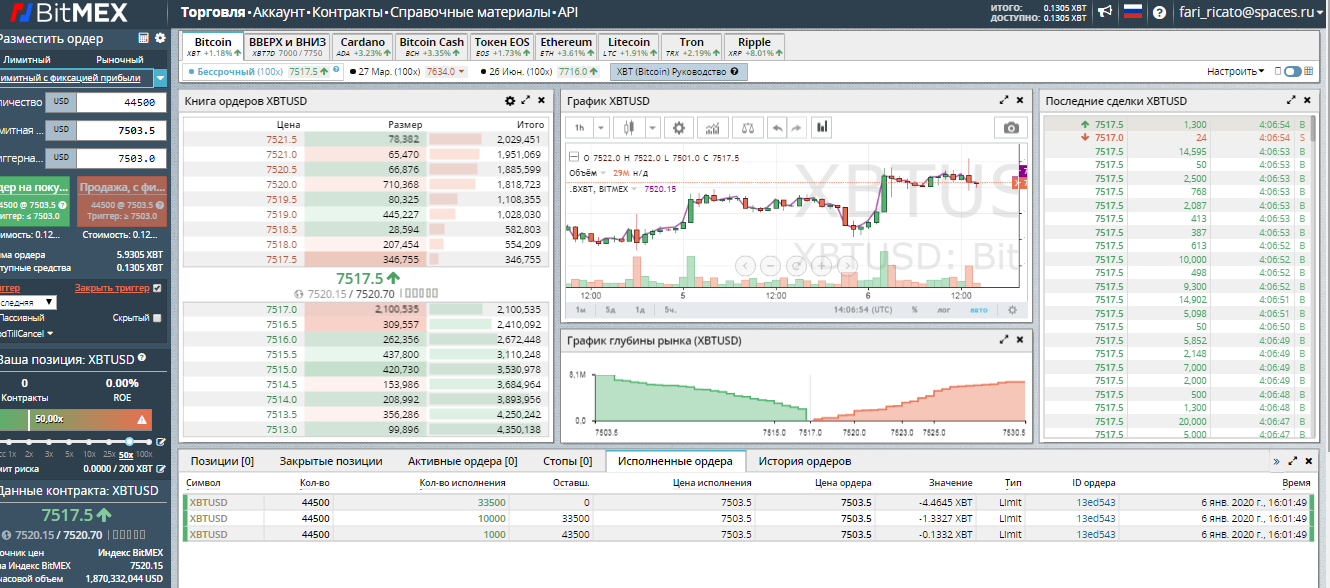
Task: Open the trigger price type dropdown
Action: [27, 301]
